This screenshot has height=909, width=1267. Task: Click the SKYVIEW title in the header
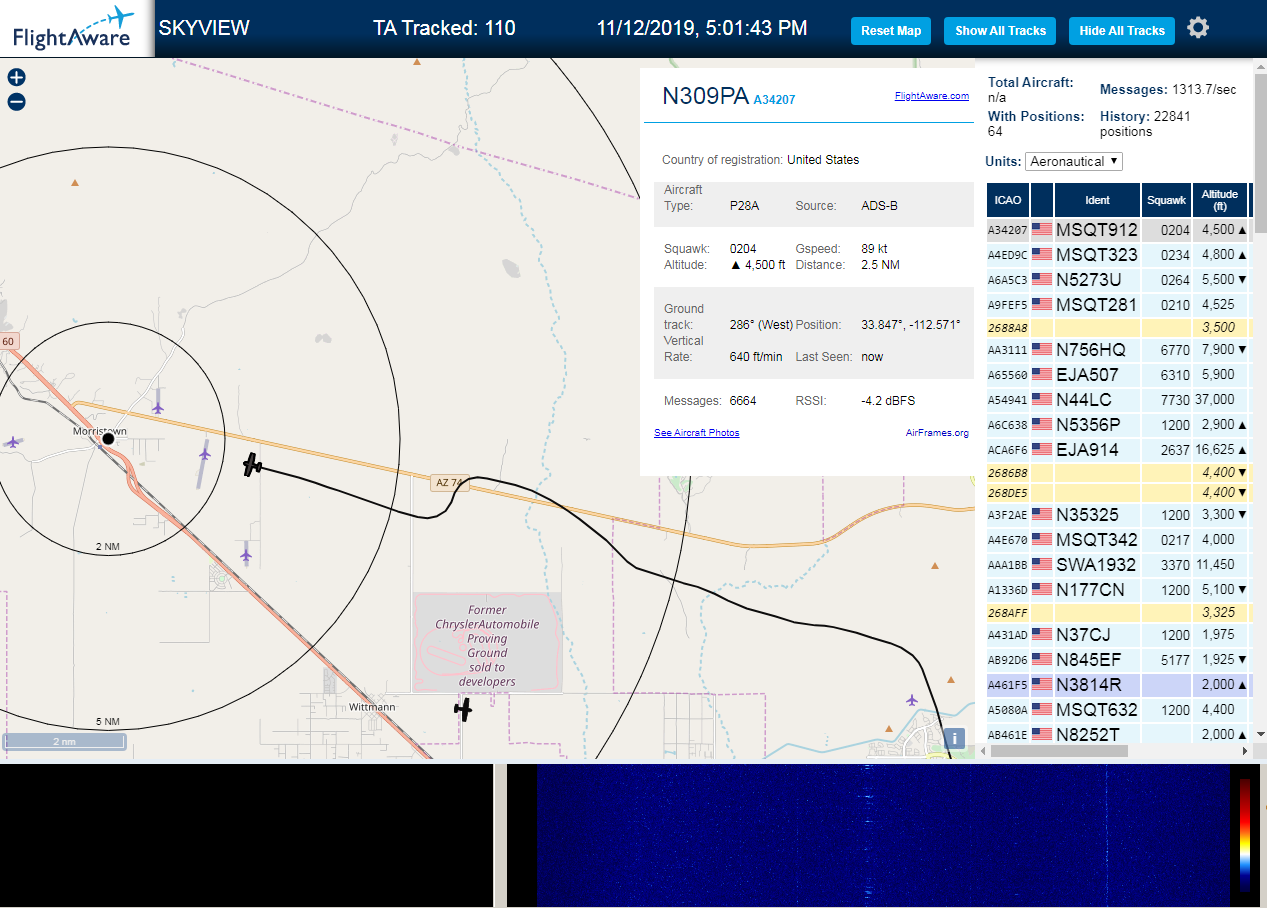coord(204,28)
